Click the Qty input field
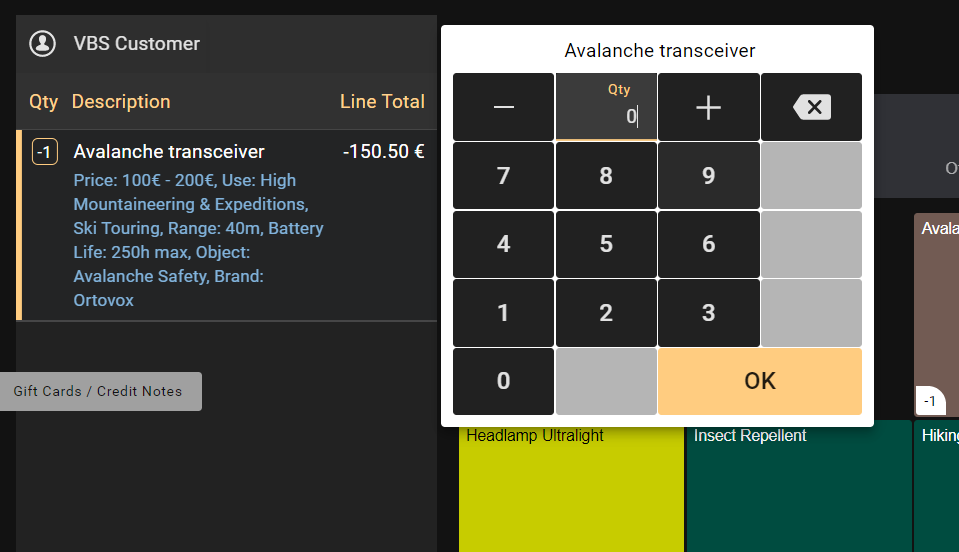The height and width of the screenshot is (552, 959). (x=606, y=108)
